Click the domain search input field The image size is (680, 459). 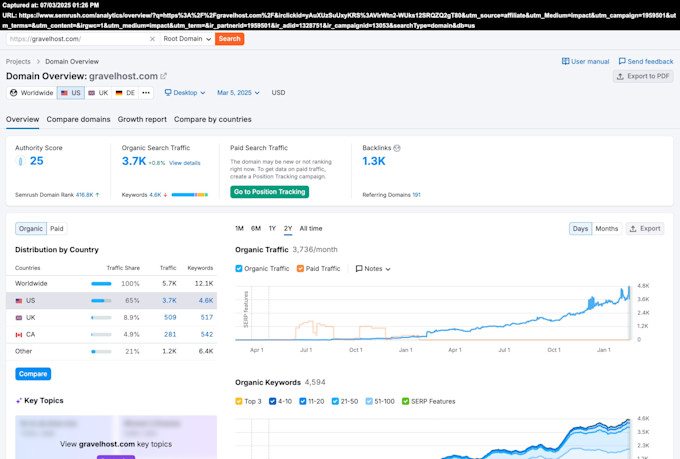[x=78, y=39]
